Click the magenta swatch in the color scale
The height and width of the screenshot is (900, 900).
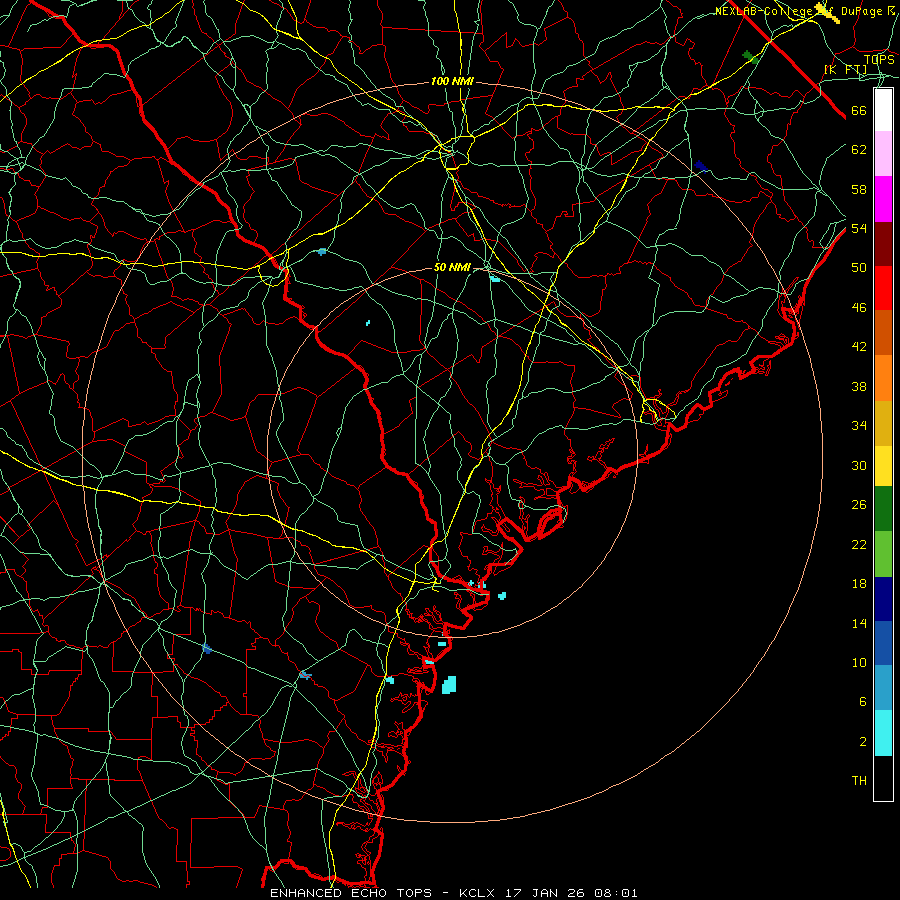tap(883, 199)
